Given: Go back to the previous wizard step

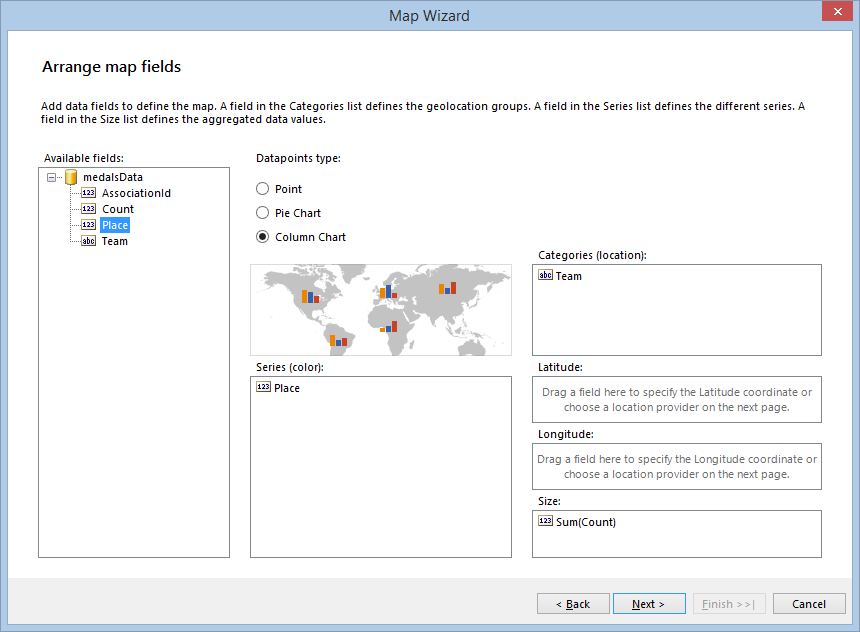Looking at the screenshot, I should pos(573,603).
